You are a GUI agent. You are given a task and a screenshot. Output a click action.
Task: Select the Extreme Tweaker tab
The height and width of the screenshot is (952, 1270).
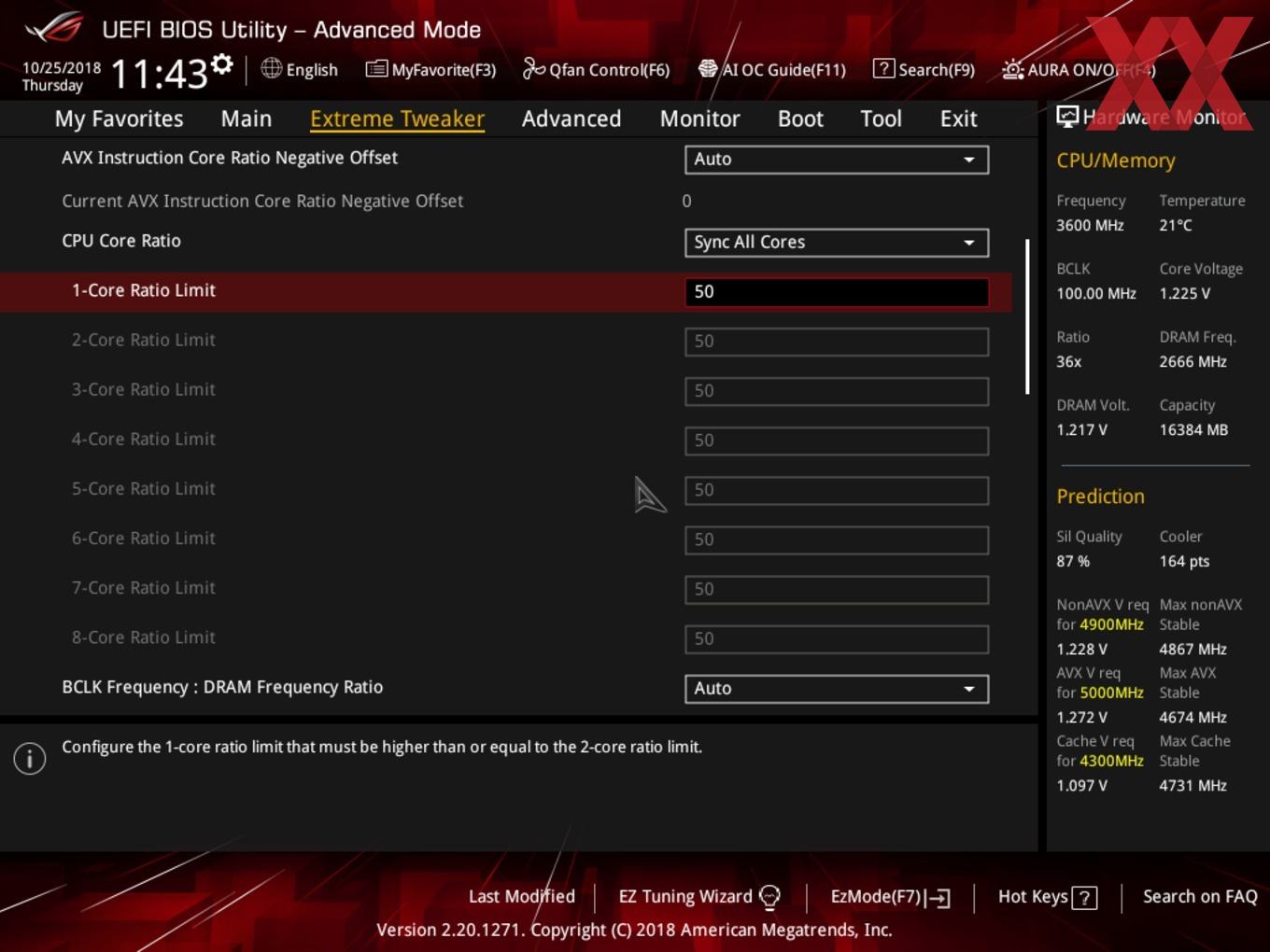pos(397,119)
